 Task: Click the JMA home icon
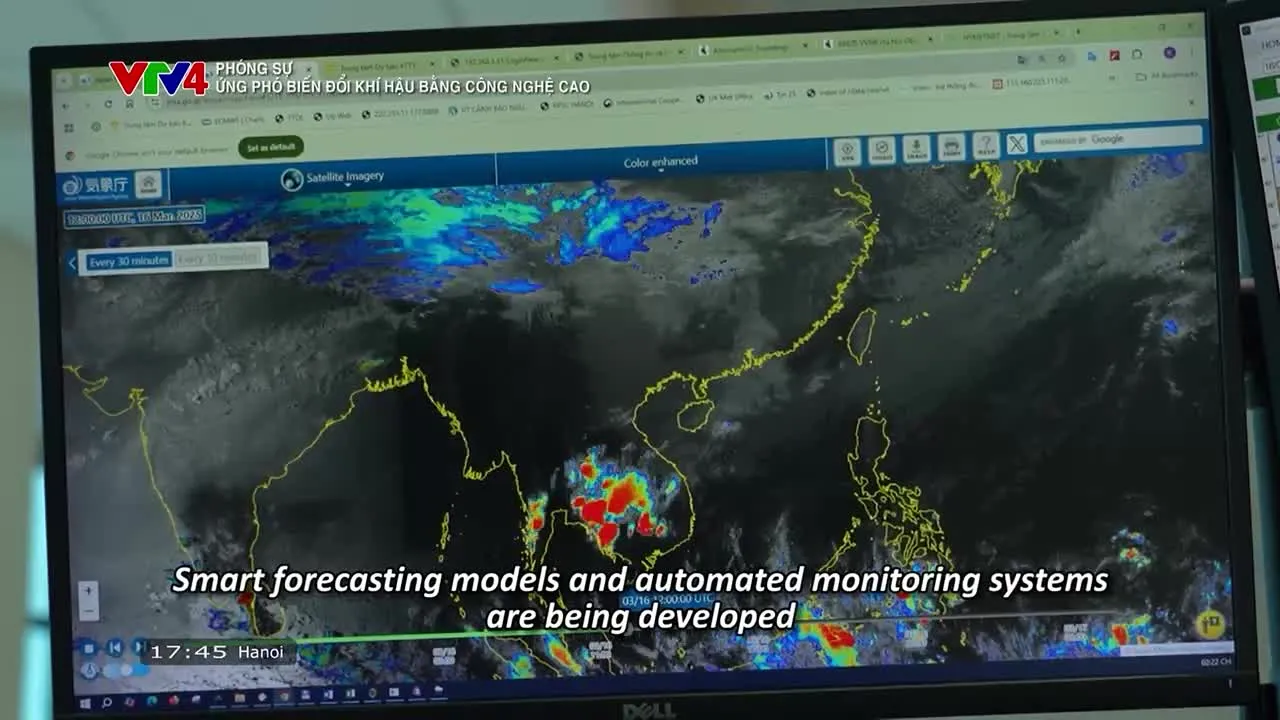click(148, 184)
